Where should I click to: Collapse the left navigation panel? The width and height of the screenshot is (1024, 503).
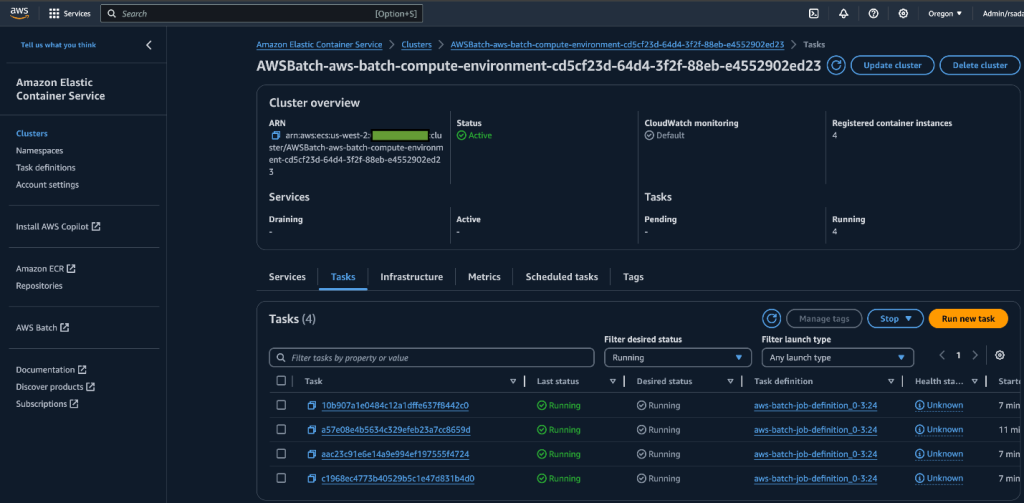tap(149, 45)
